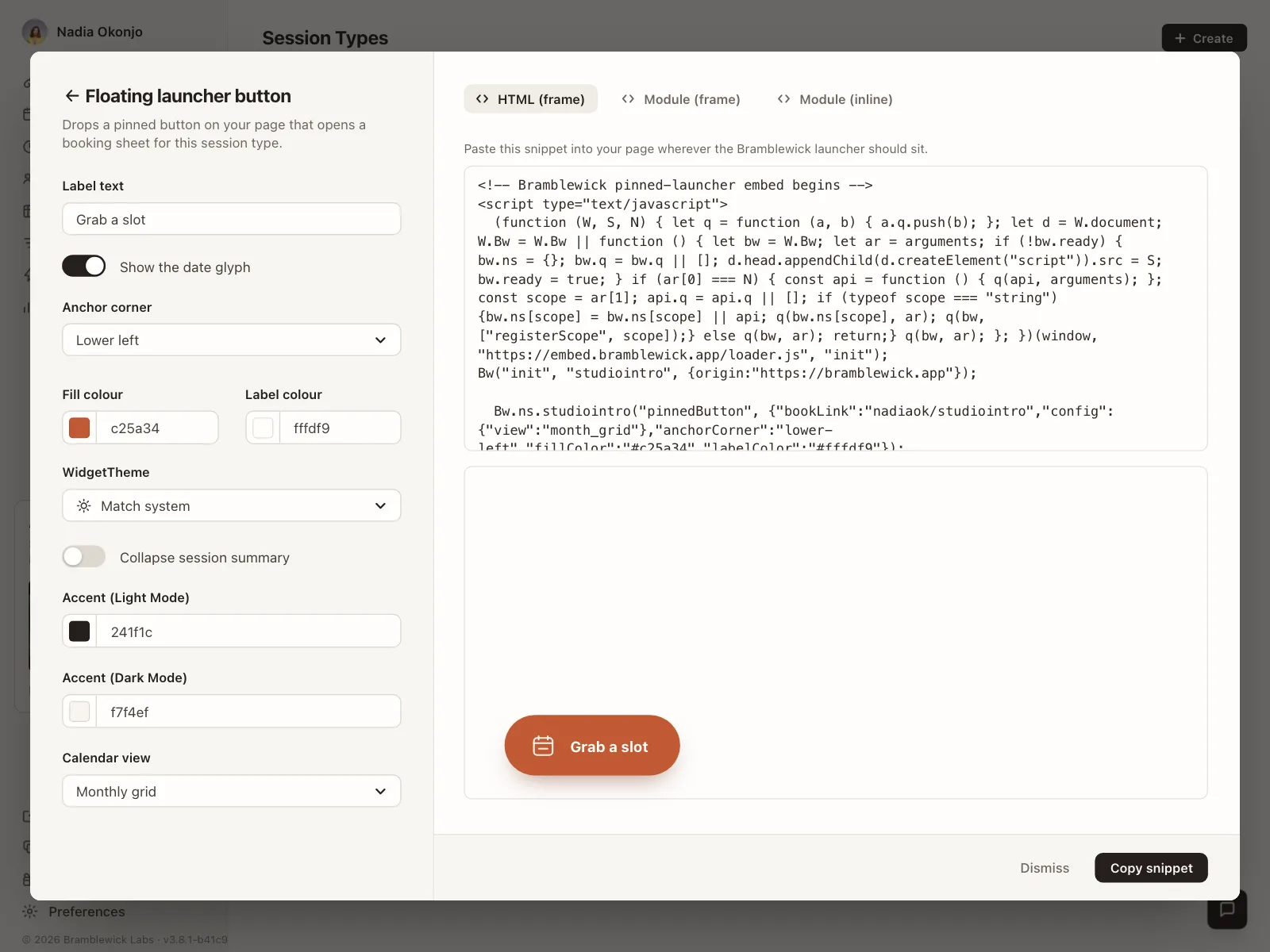Click the Floating launcher button title
The width and height of the screenshot is (1270, 952).
(x=188, y=96)
